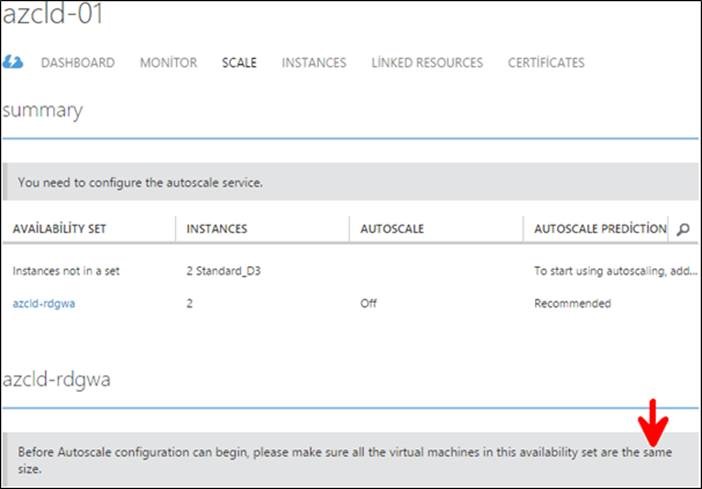Open the DASHBOARD tab
The height and width of the screenshot is (489, 702).
click(x=78, y=62)
